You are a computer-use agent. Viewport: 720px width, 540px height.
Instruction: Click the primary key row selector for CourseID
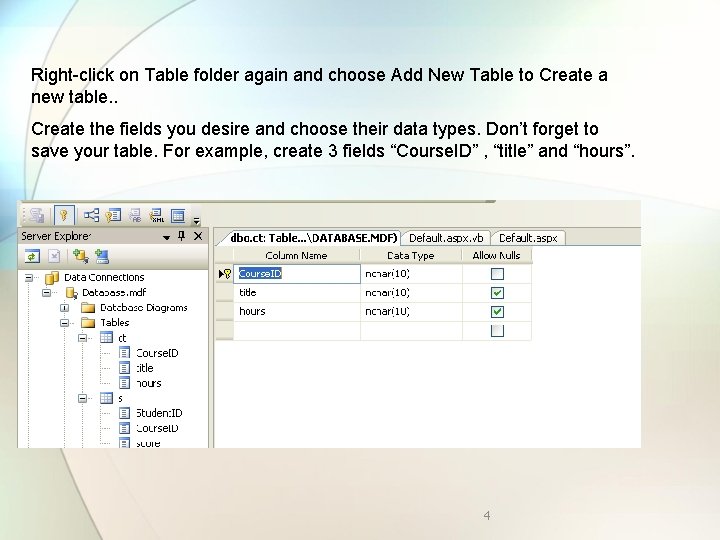click(225, 274)
